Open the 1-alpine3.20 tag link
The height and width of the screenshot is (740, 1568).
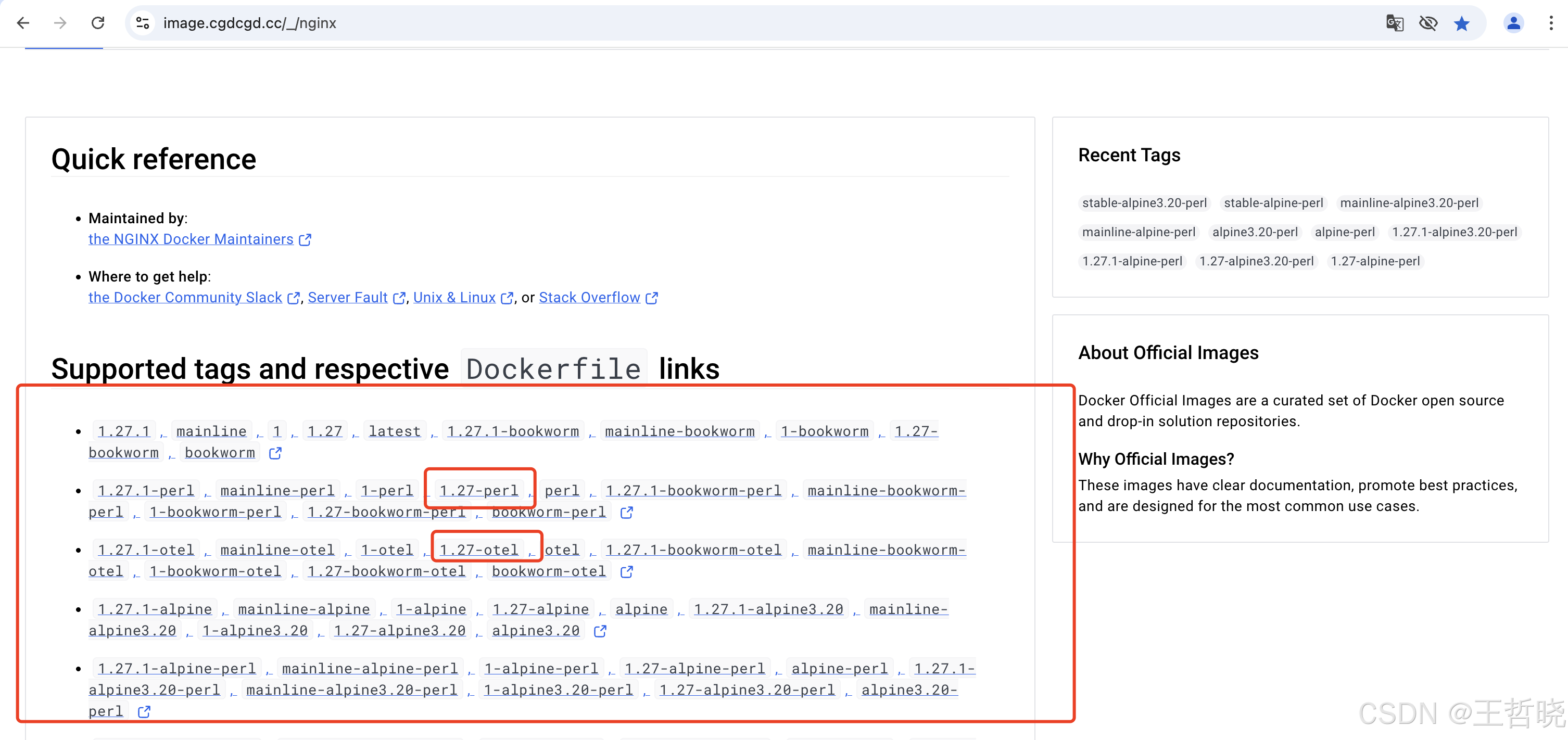(x=255, y=631)
